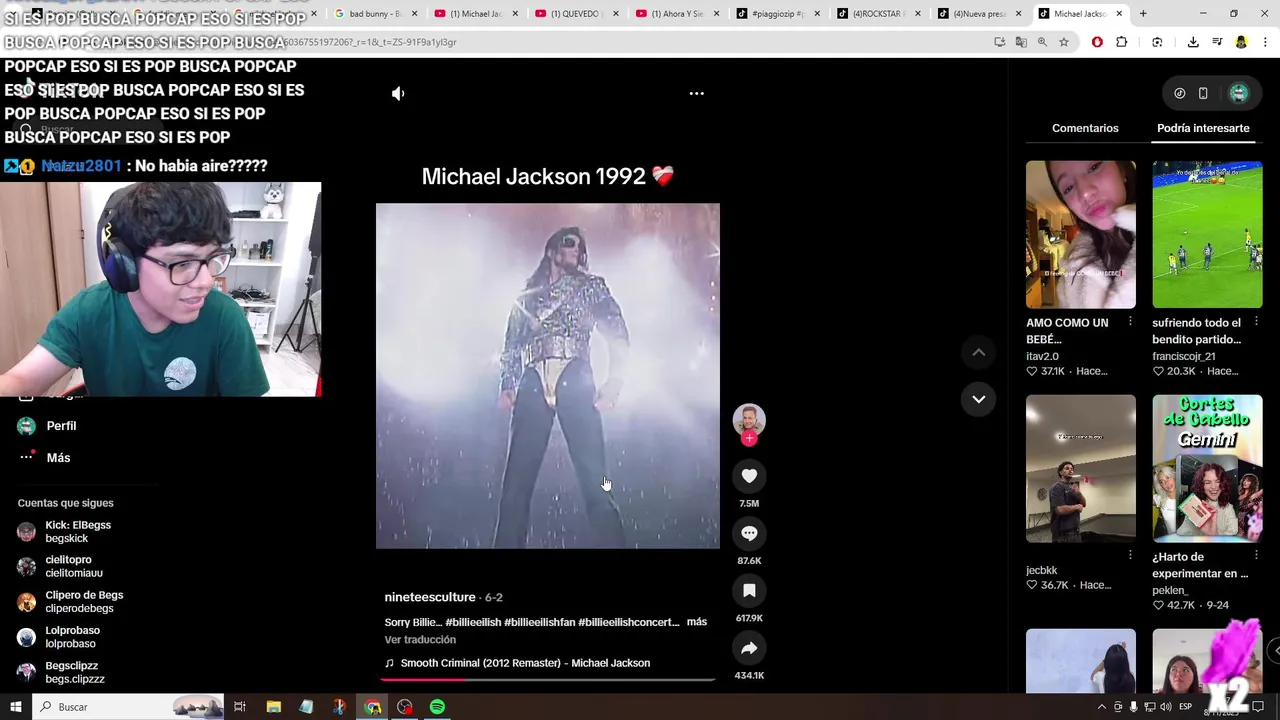The width and height of the screenshot is (1280, 720).
Task: Open Spotify from the taskbar
Action: click(437, 707)
